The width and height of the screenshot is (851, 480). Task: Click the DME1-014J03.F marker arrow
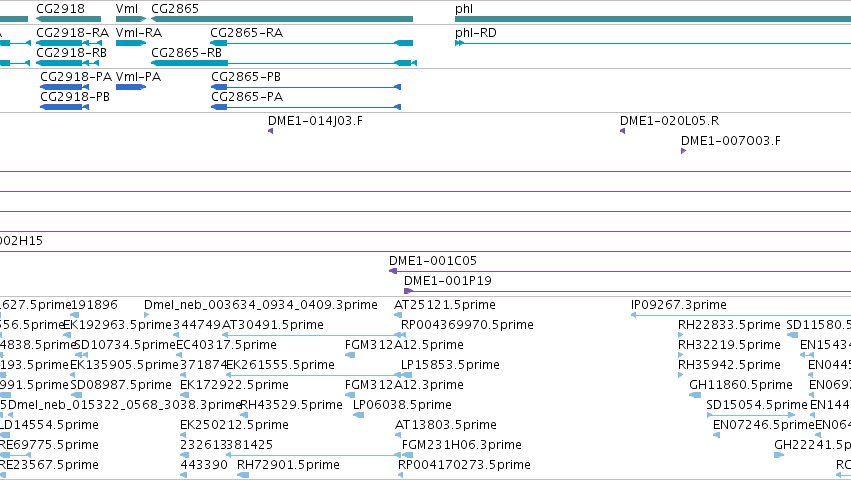pyautogui.click(x=270, y=131)
